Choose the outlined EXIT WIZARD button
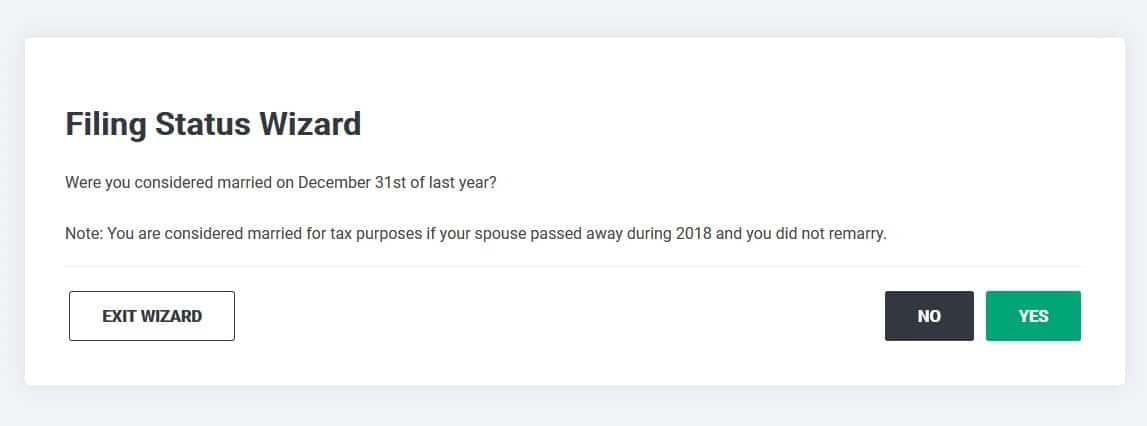Image resolution: width=1147 pixels, height=426 pixels. tap(152, 316)
